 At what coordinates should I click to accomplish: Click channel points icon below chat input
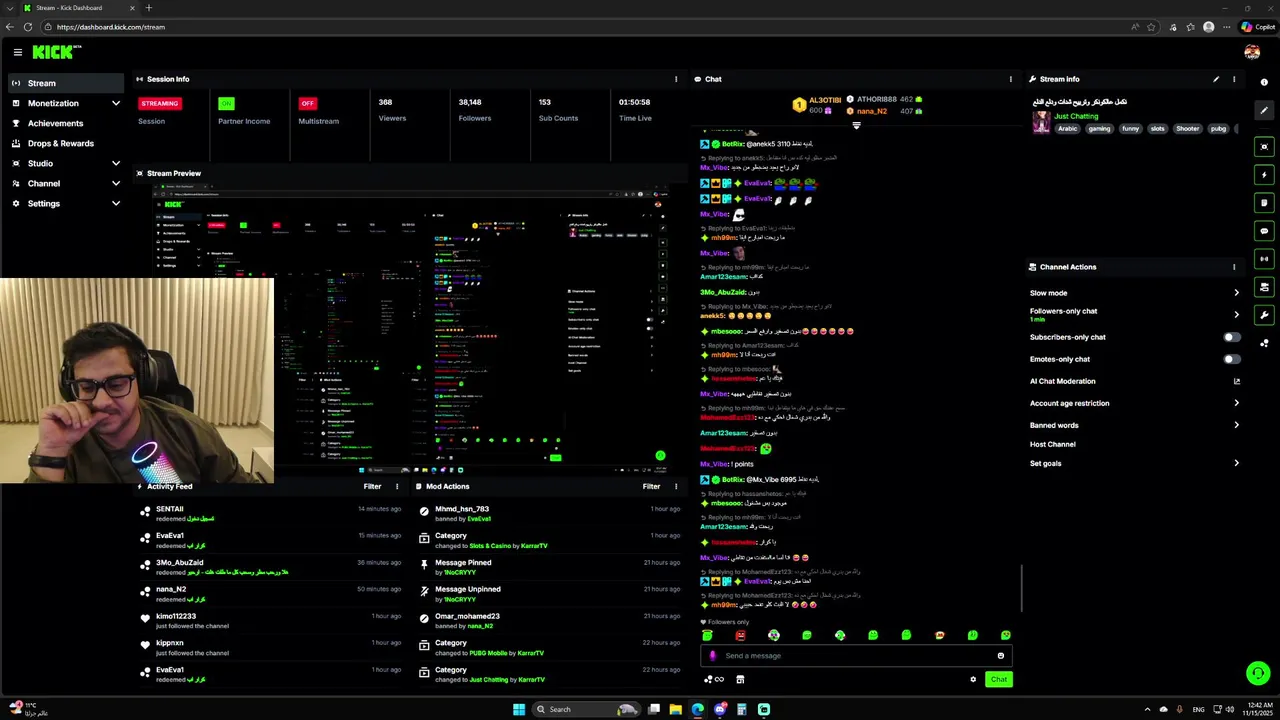click(713, 680)
